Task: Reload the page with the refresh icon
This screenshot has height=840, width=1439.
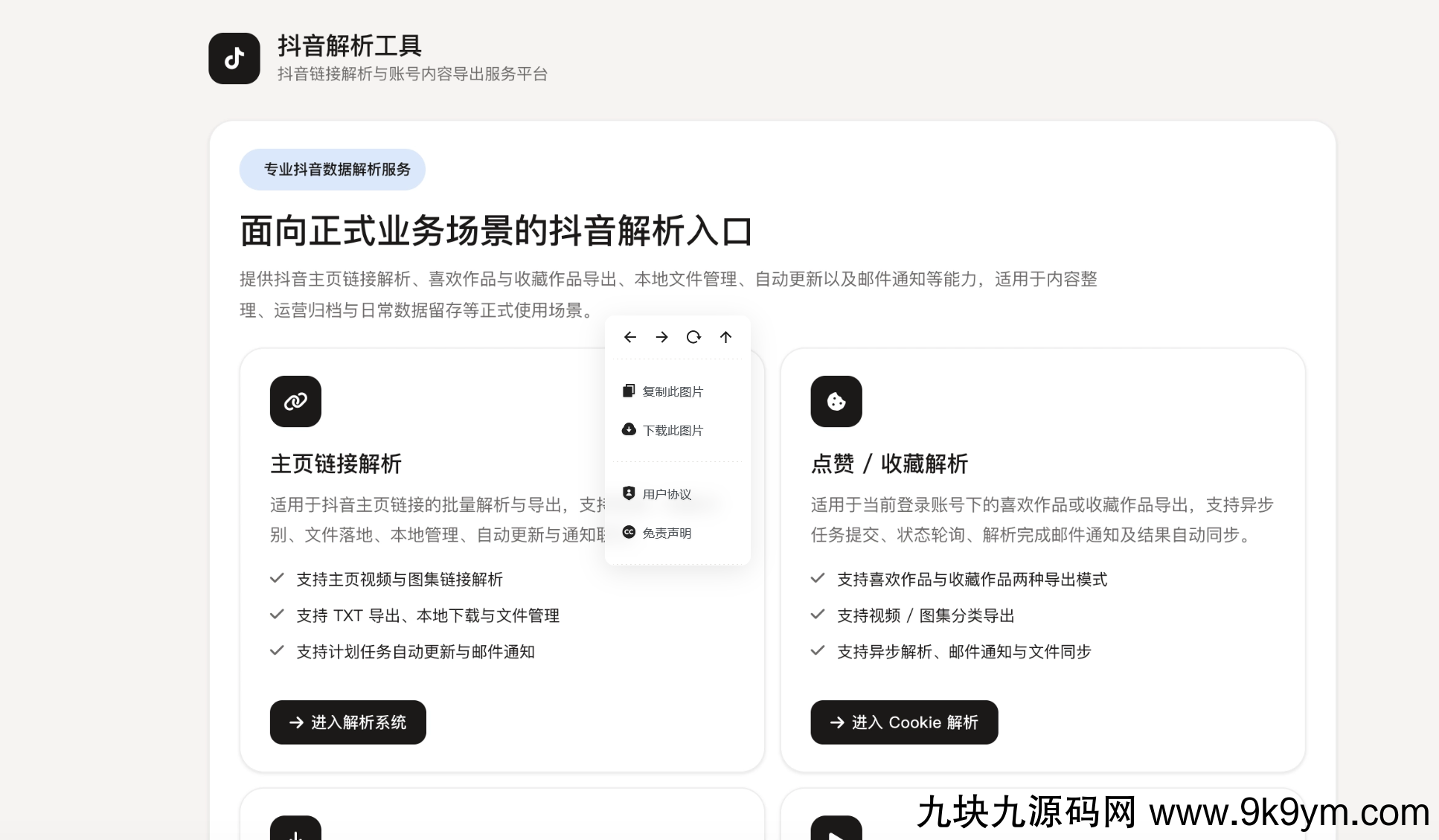Action: [693, 337]
